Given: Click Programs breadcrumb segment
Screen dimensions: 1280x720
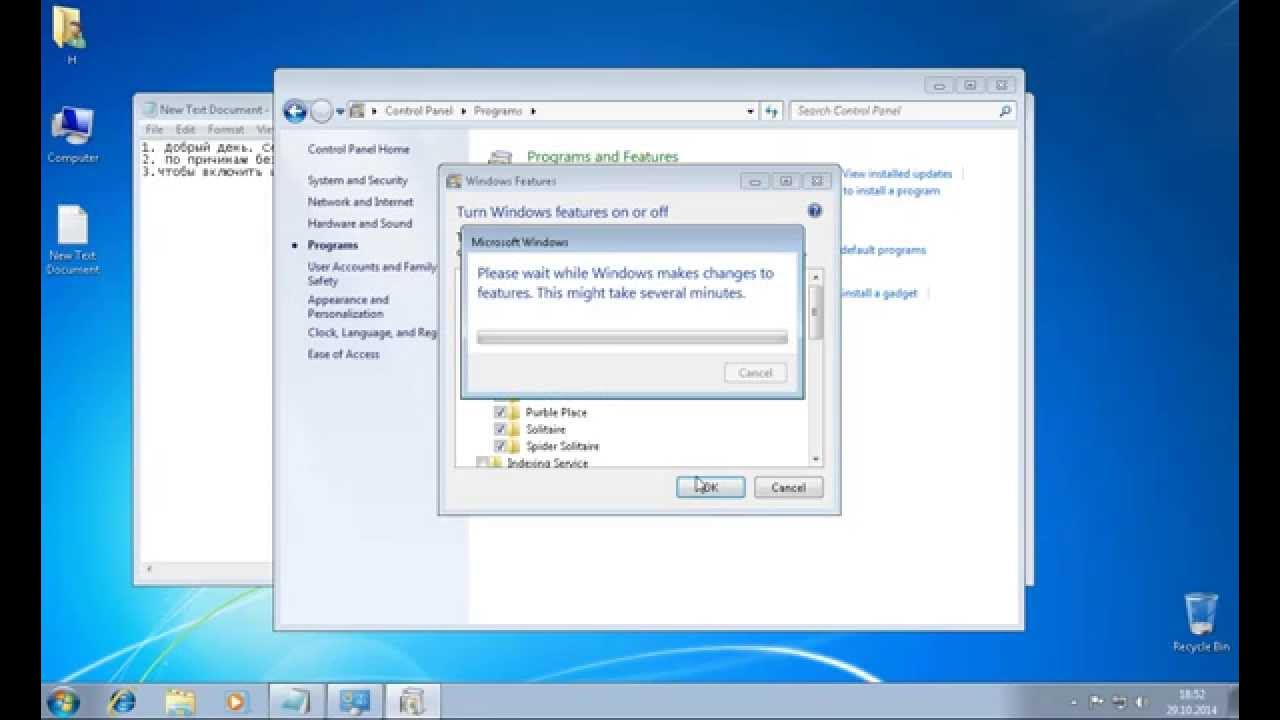Looking at the screenshot, I should (x=498, y=111).
